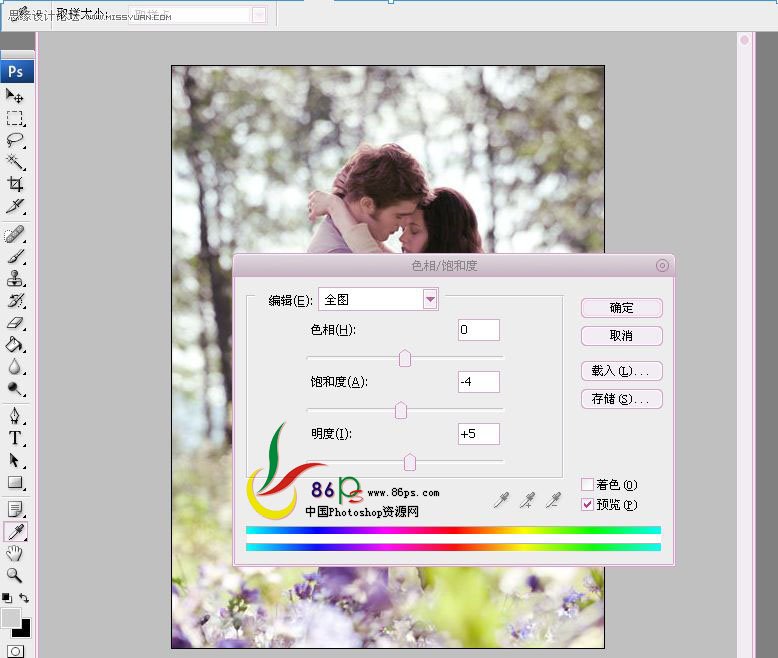This screenshot has width=778, height=658.
Task: Toggle Quick Mask mode
Action: 15,652
